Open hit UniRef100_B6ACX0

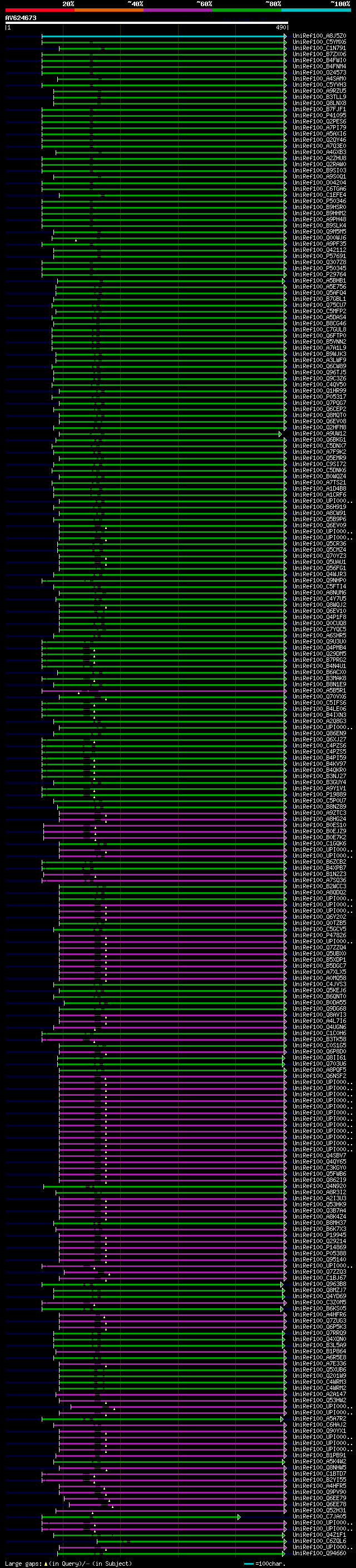coord(319,672)
